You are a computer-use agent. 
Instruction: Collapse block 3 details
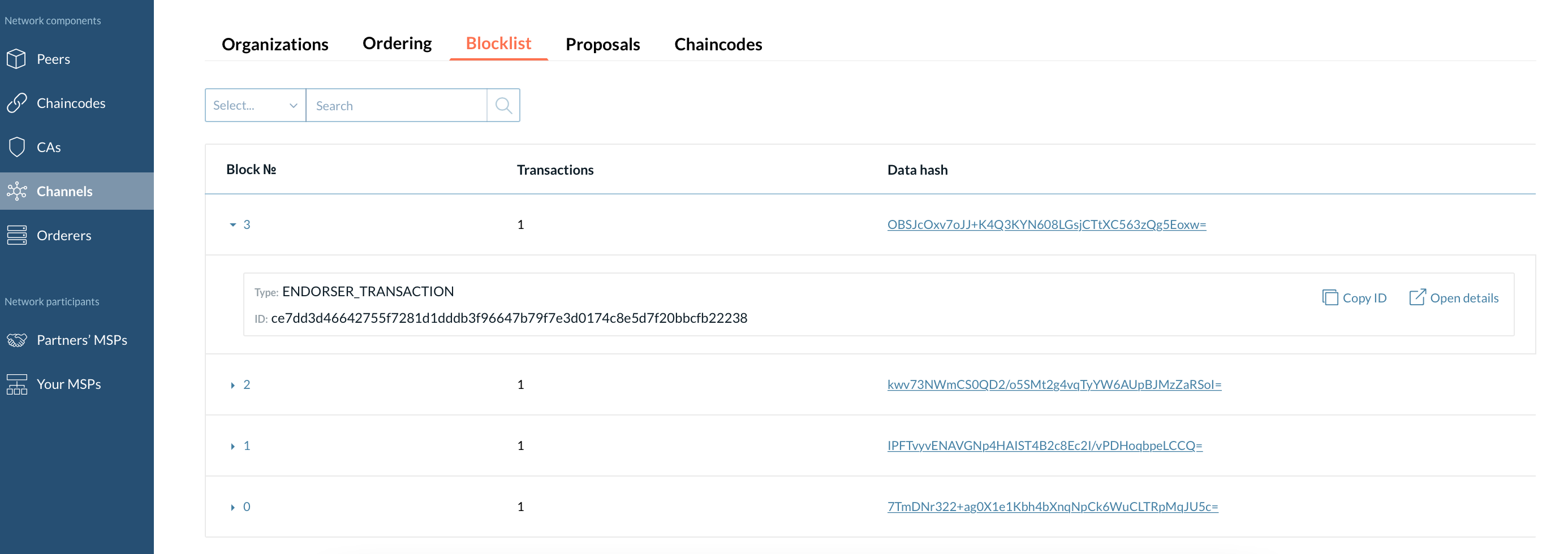[232, 224]
